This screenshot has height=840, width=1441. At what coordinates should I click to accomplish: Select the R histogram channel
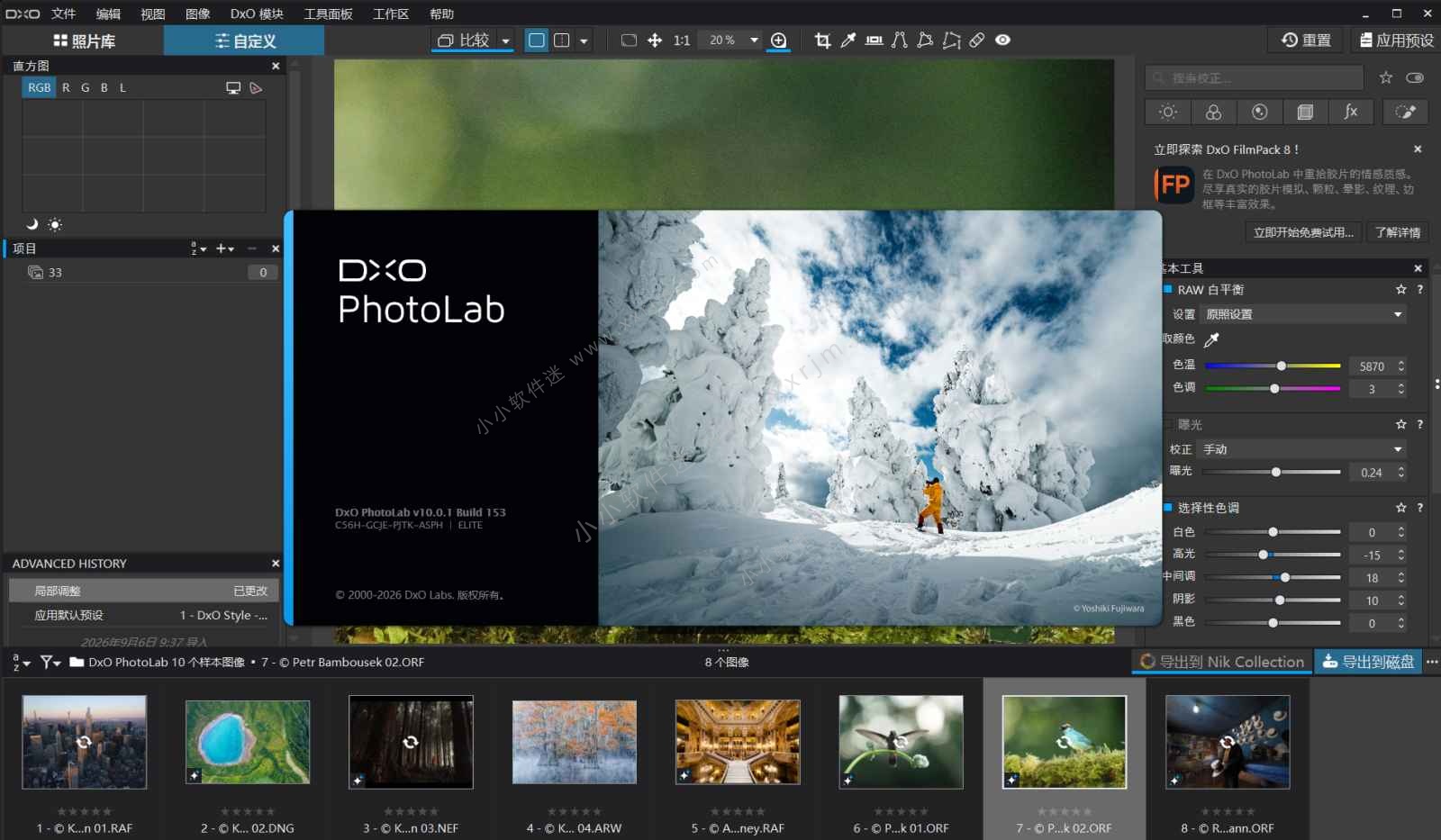pyautogui.click(x=66, y=87)
